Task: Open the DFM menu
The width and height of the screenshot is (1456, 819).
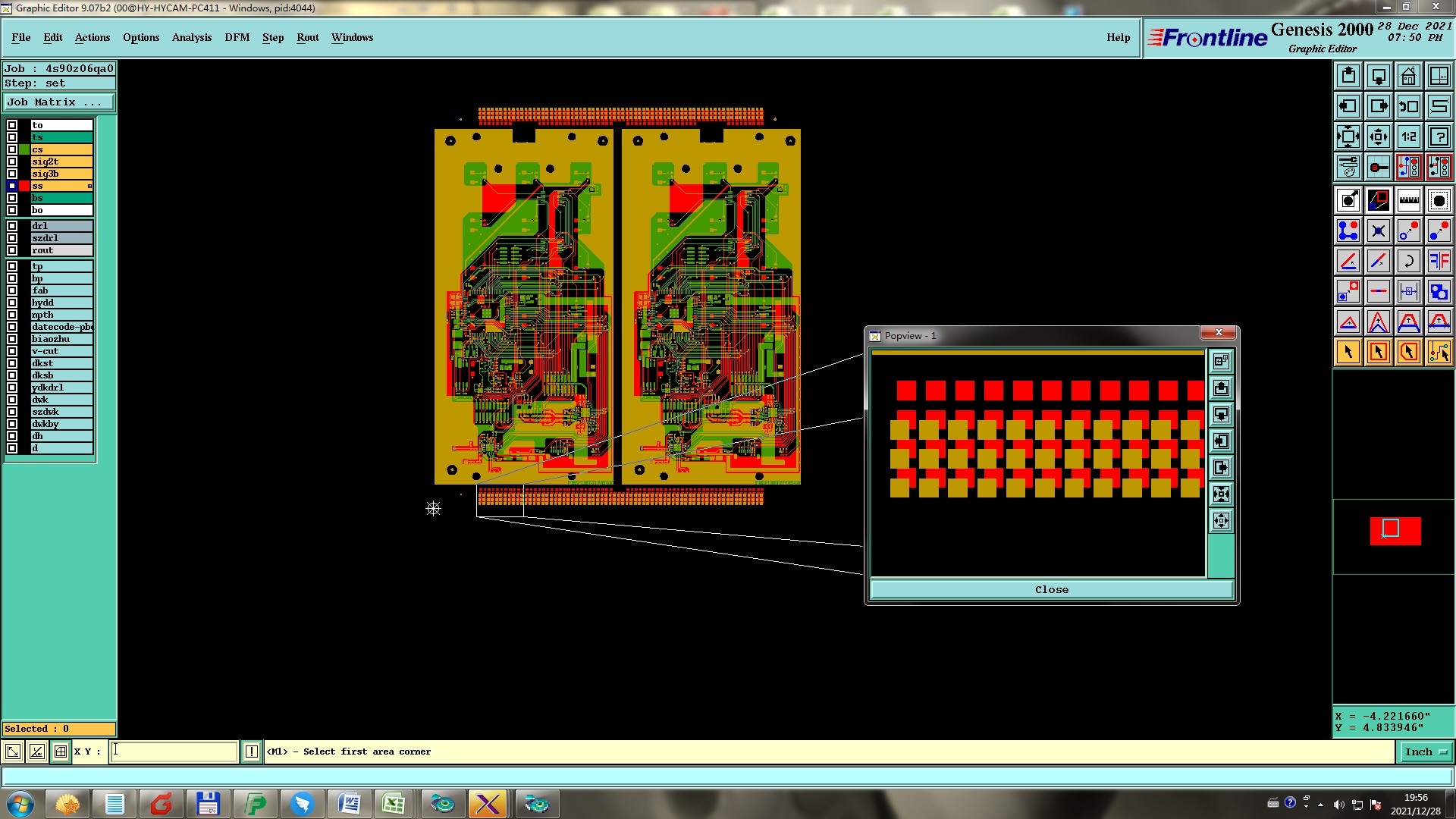Action: click(x=237, y=37)
